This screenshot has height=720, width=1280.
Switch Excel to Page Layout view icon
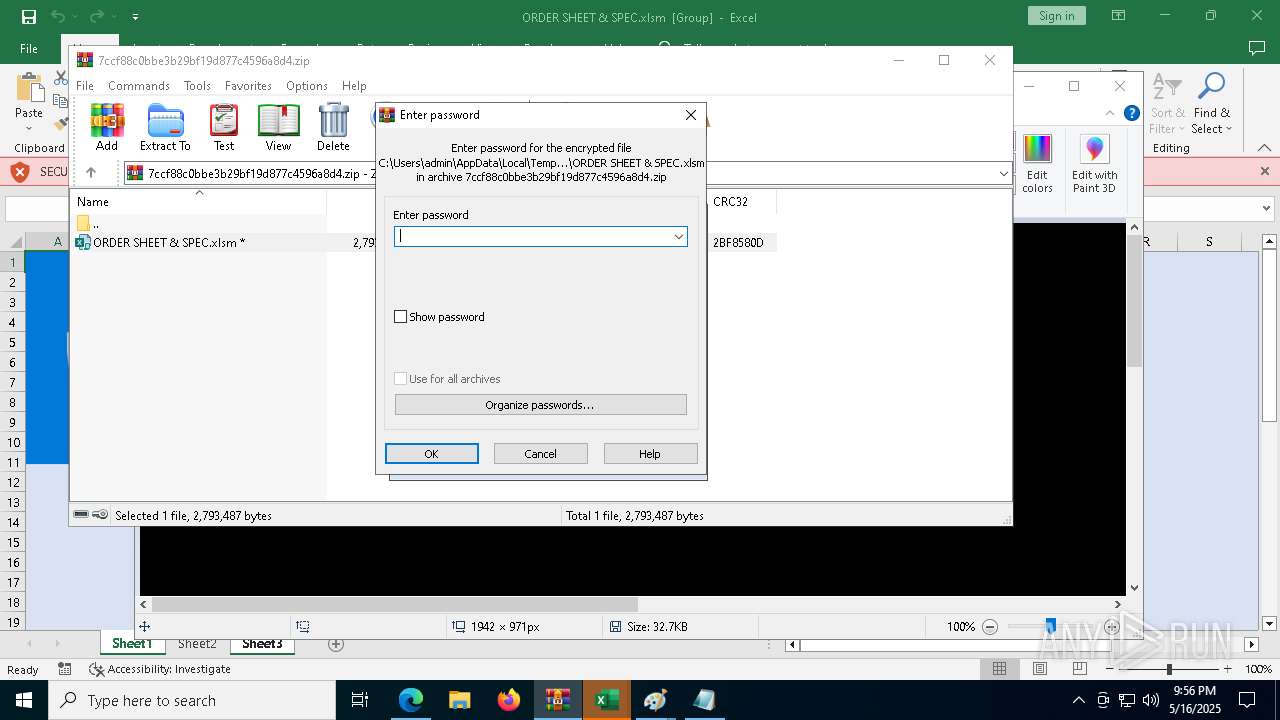click(1039, 669)
